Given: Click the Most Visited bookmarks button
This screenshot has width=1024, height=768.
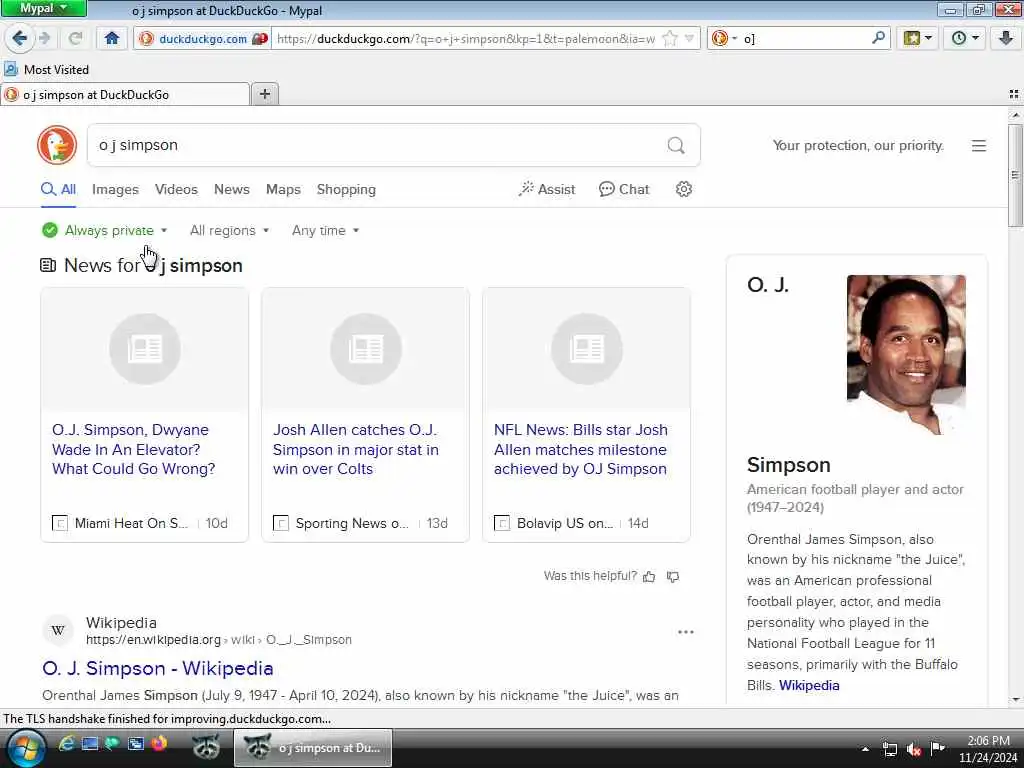Looking at the screenshot, I should click(46, 69).
